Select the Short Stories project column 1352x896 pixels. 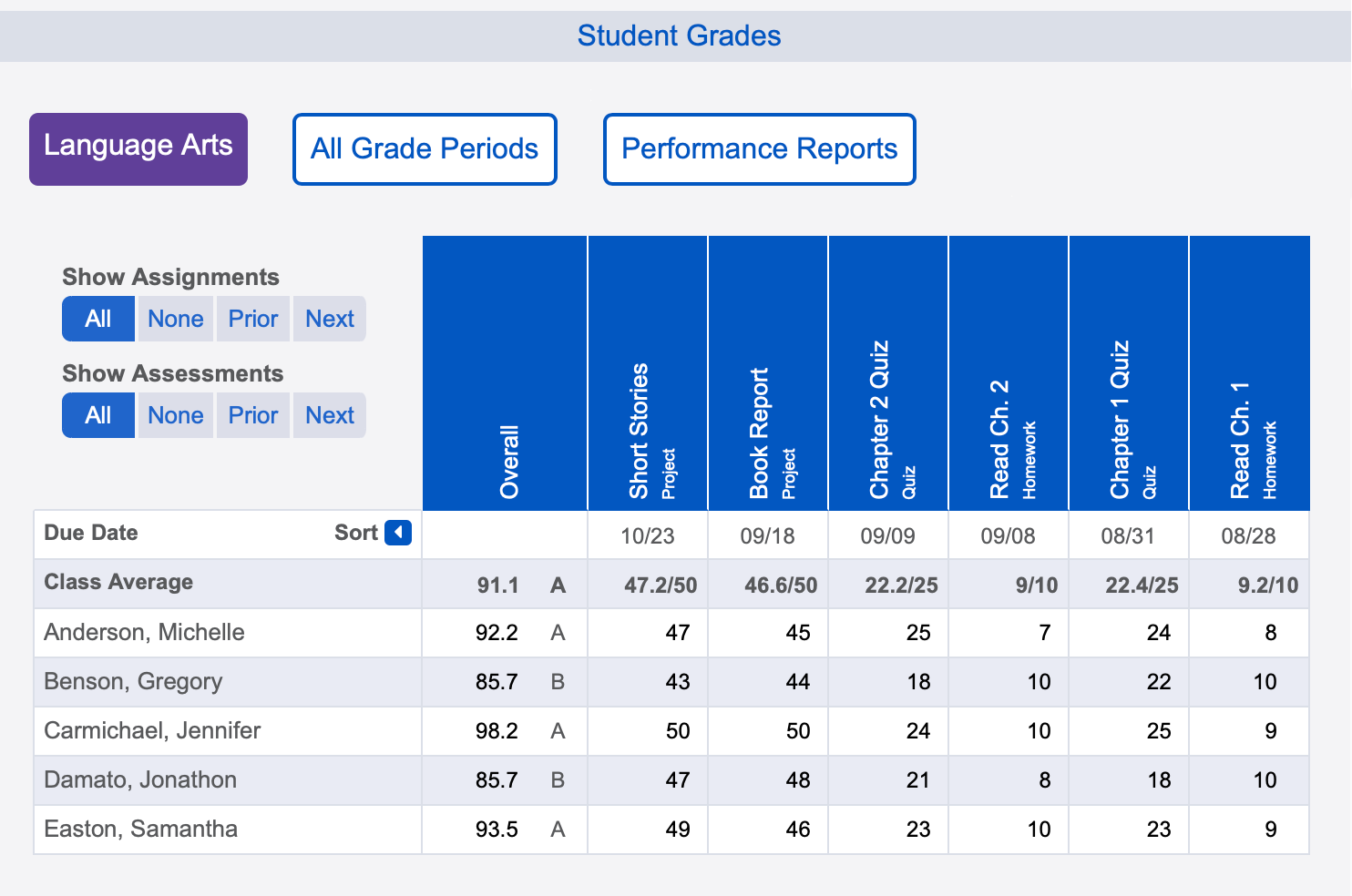click(647, 373)
